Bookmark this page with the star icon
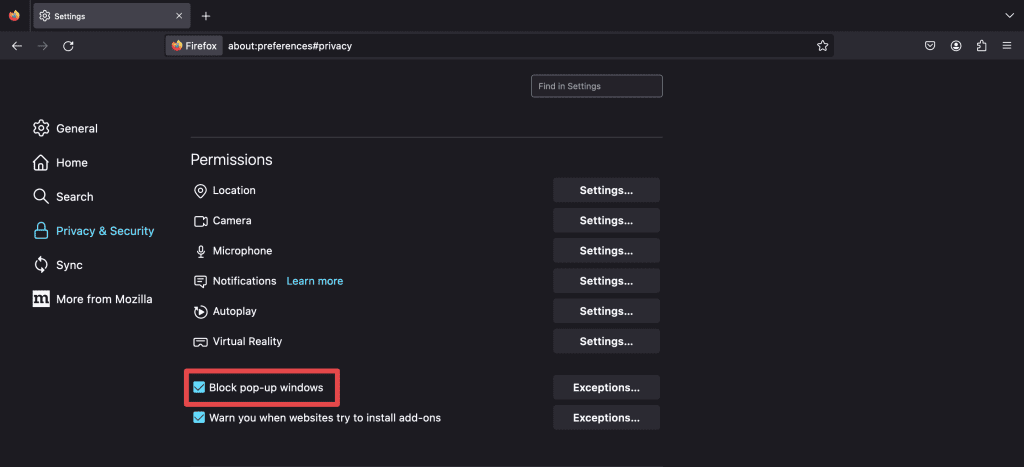1024x467 pixels. (x=822, y=46)
